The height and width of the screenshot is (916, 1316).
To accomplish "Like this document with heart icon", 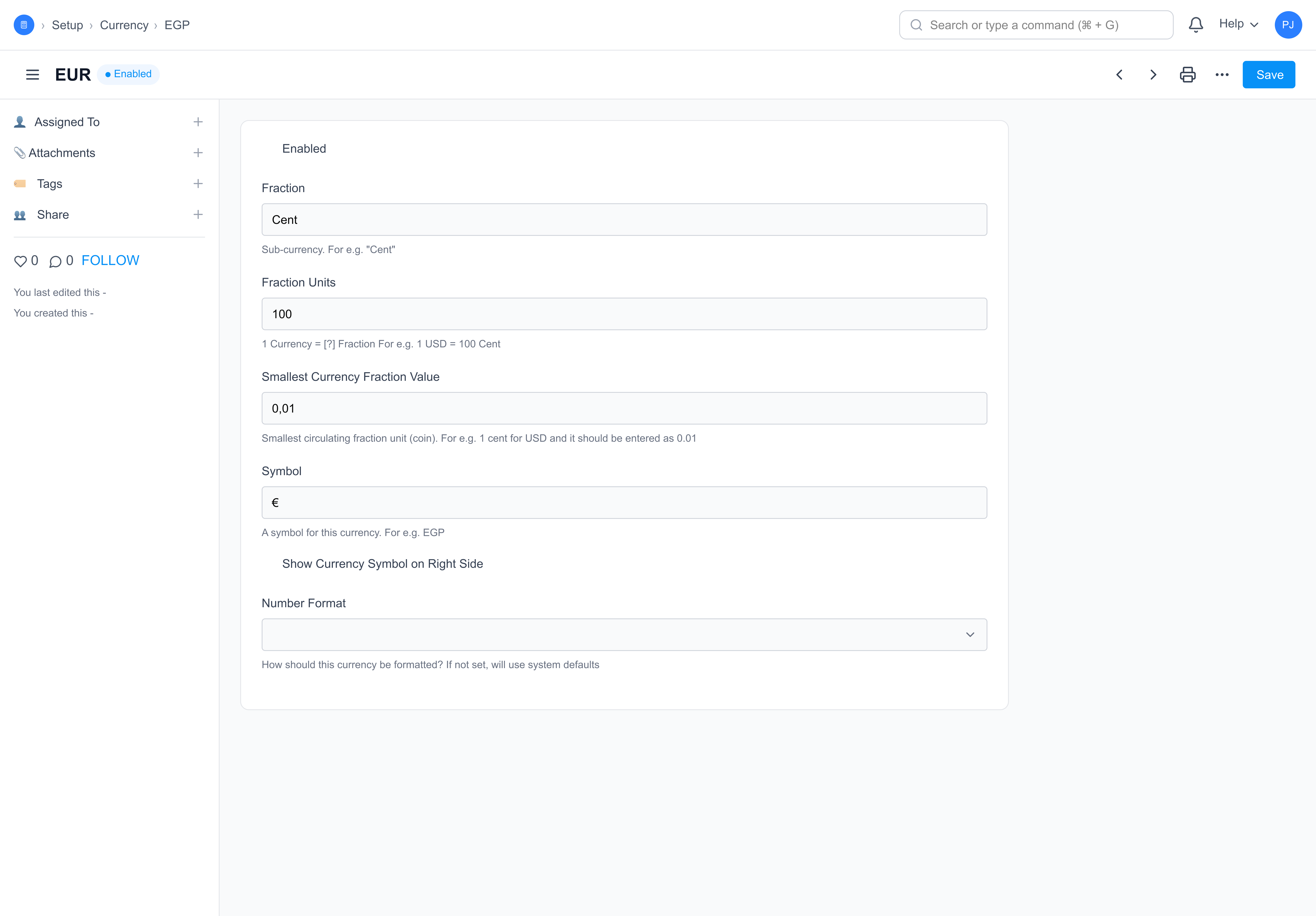I will tap(21, 261).
